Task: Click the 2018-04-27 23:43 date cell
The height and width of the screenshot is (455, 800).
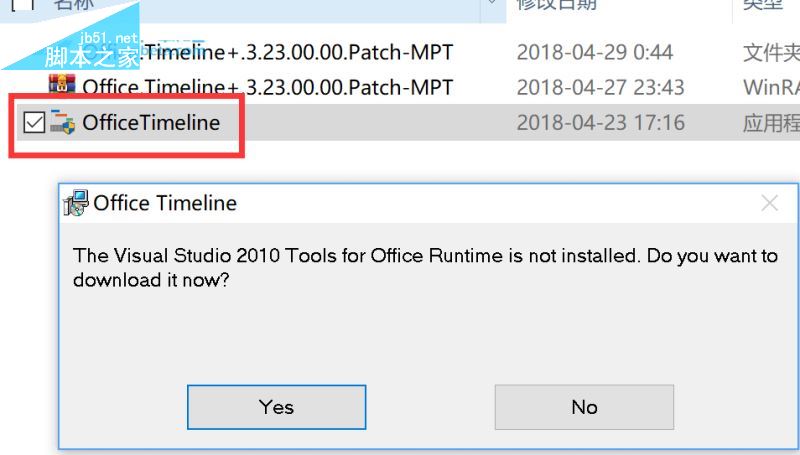Action: click(x=601, y=87)
